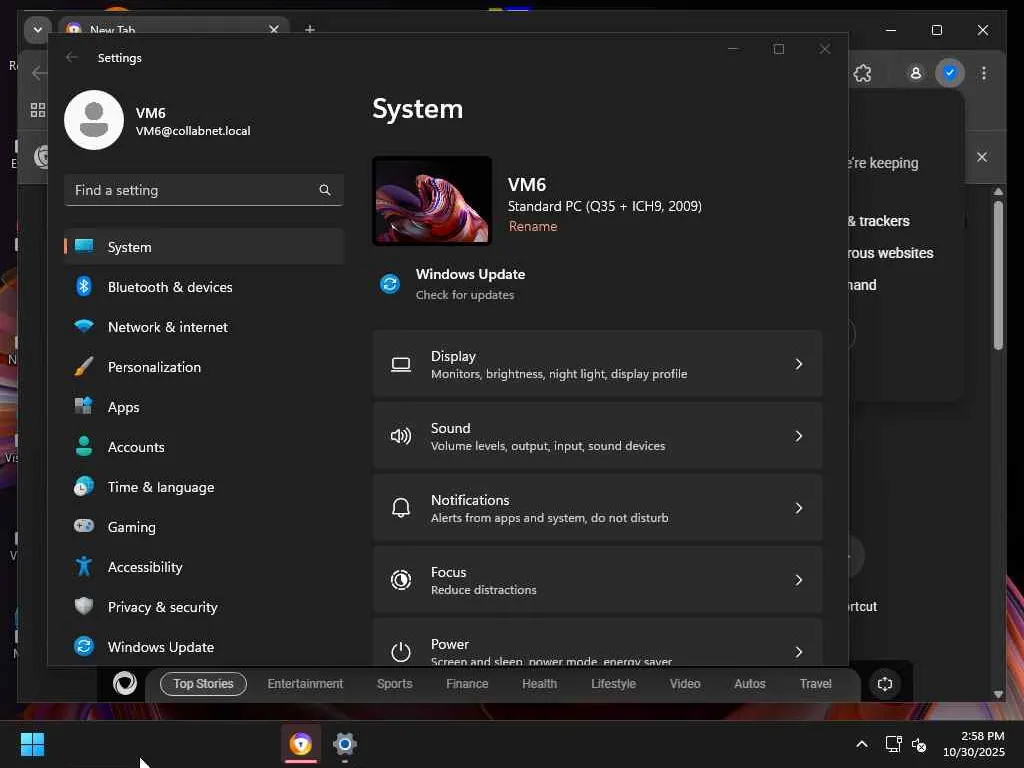The height and width of the screenshot is (768, 1024).
Task: Select the Travel tab
Action: tap(816, 684)
